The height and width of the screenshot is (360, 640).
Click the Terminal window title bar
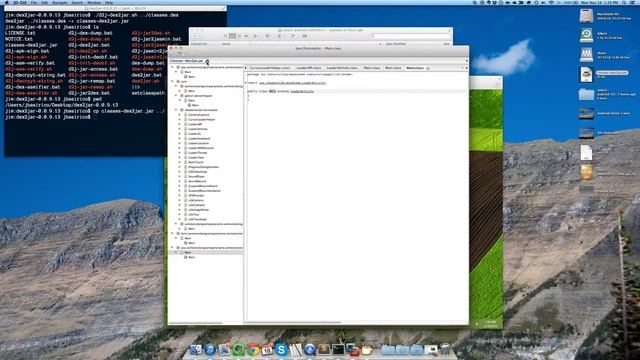pos(115,8)
